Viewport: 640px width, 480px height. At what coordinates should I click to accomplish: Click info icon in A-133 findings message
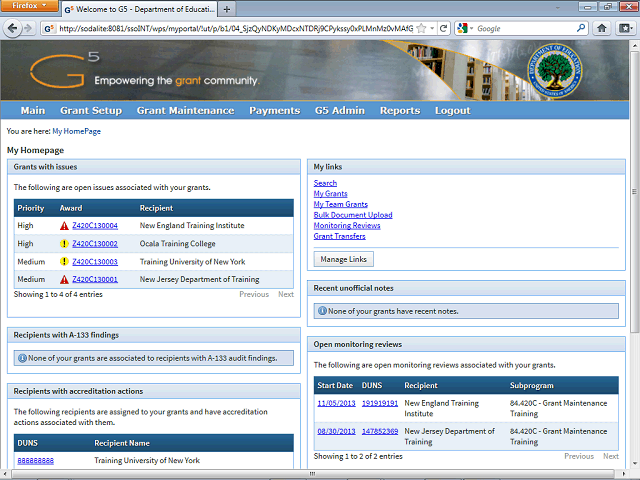point(22,358)
